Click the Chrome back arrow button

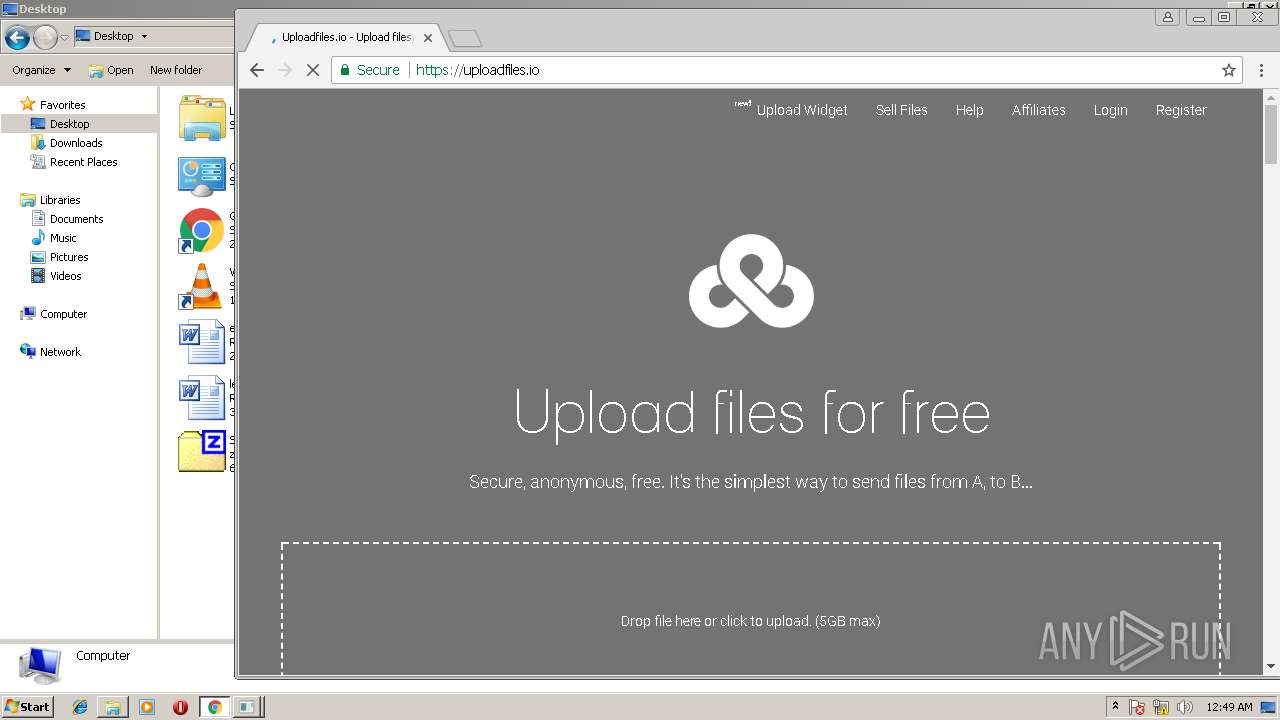point(257,70)
